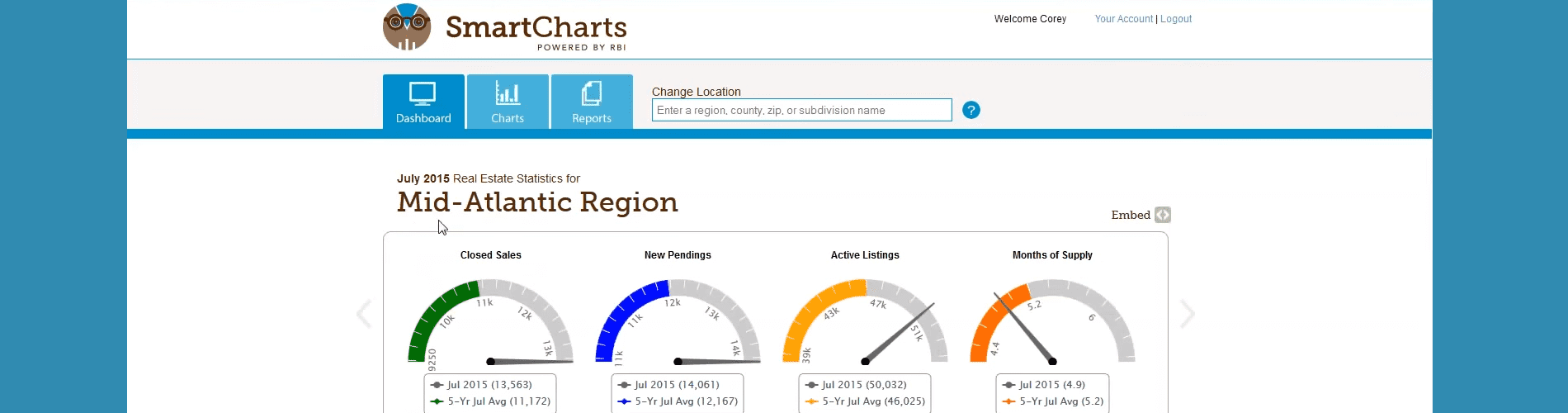Switch to the Charts tab

[x=508, y=102]
